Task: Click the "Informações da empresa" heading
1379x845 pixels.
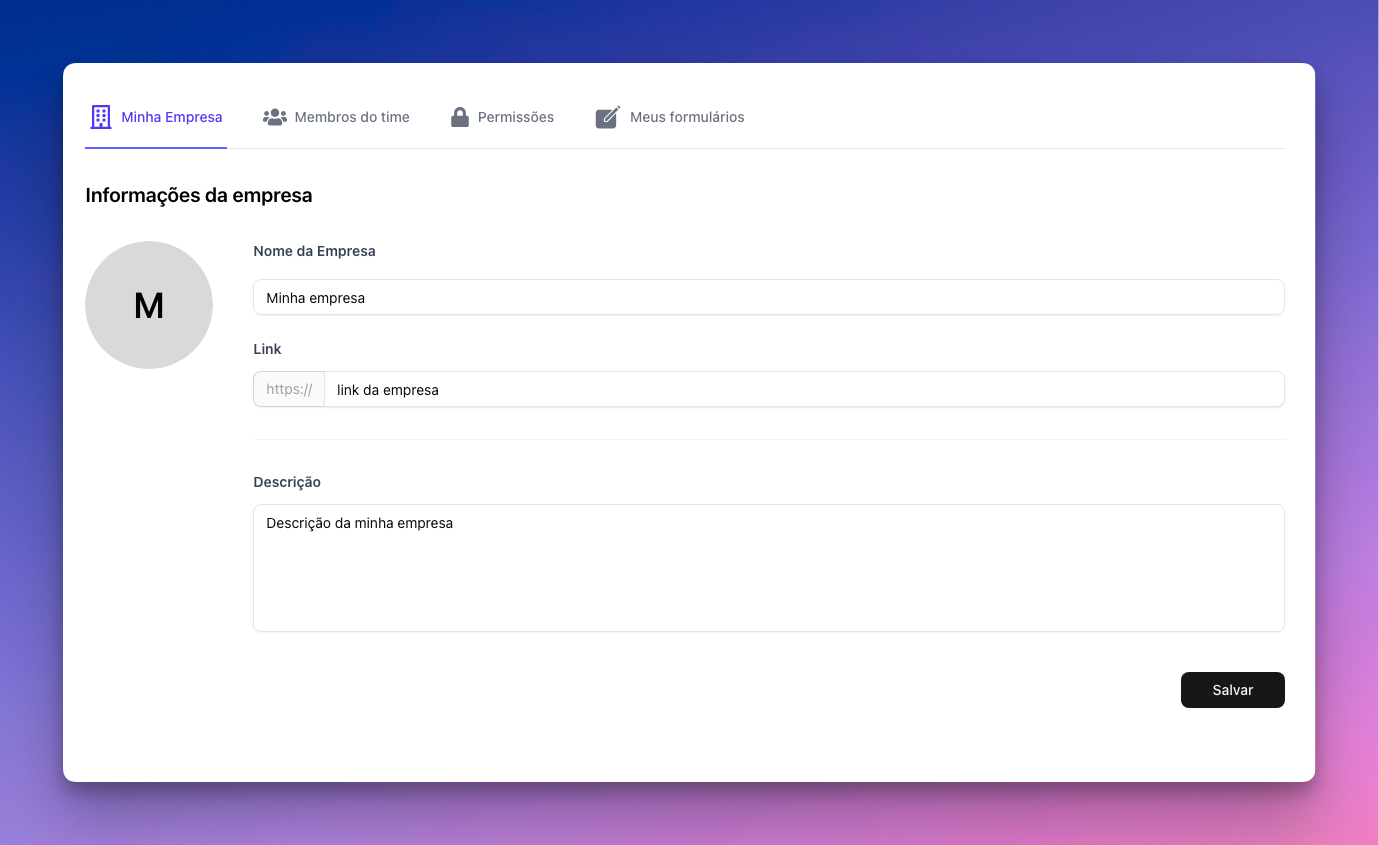Action: click(199, 195)
